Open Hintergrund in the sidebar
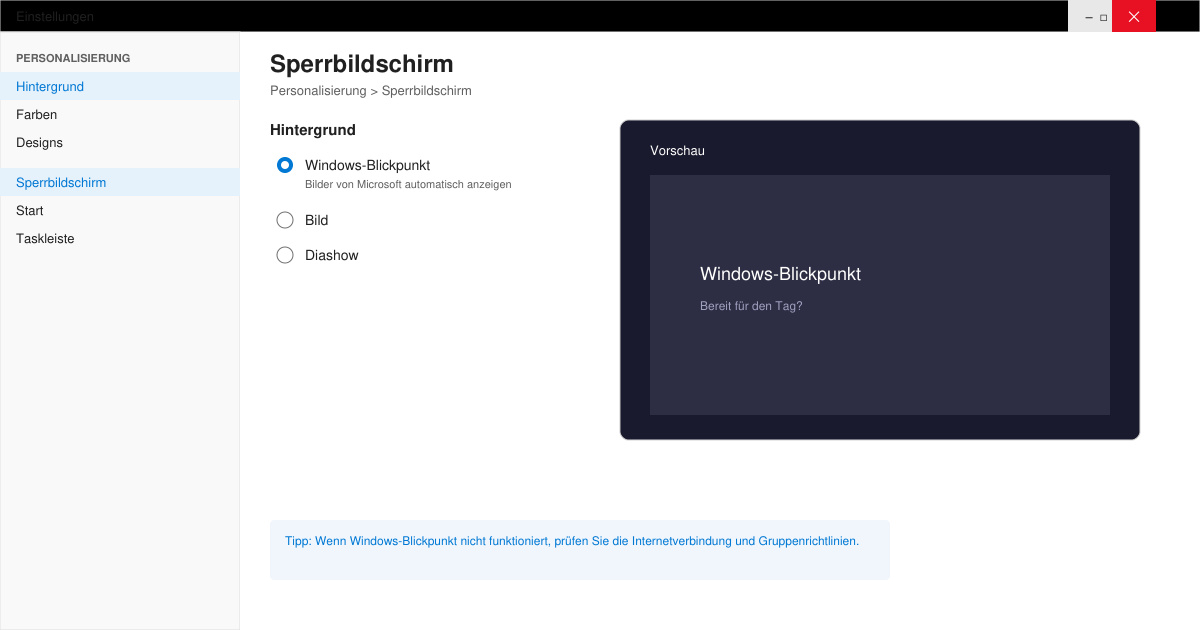1200x630 pixels. [x=120, y=86]
